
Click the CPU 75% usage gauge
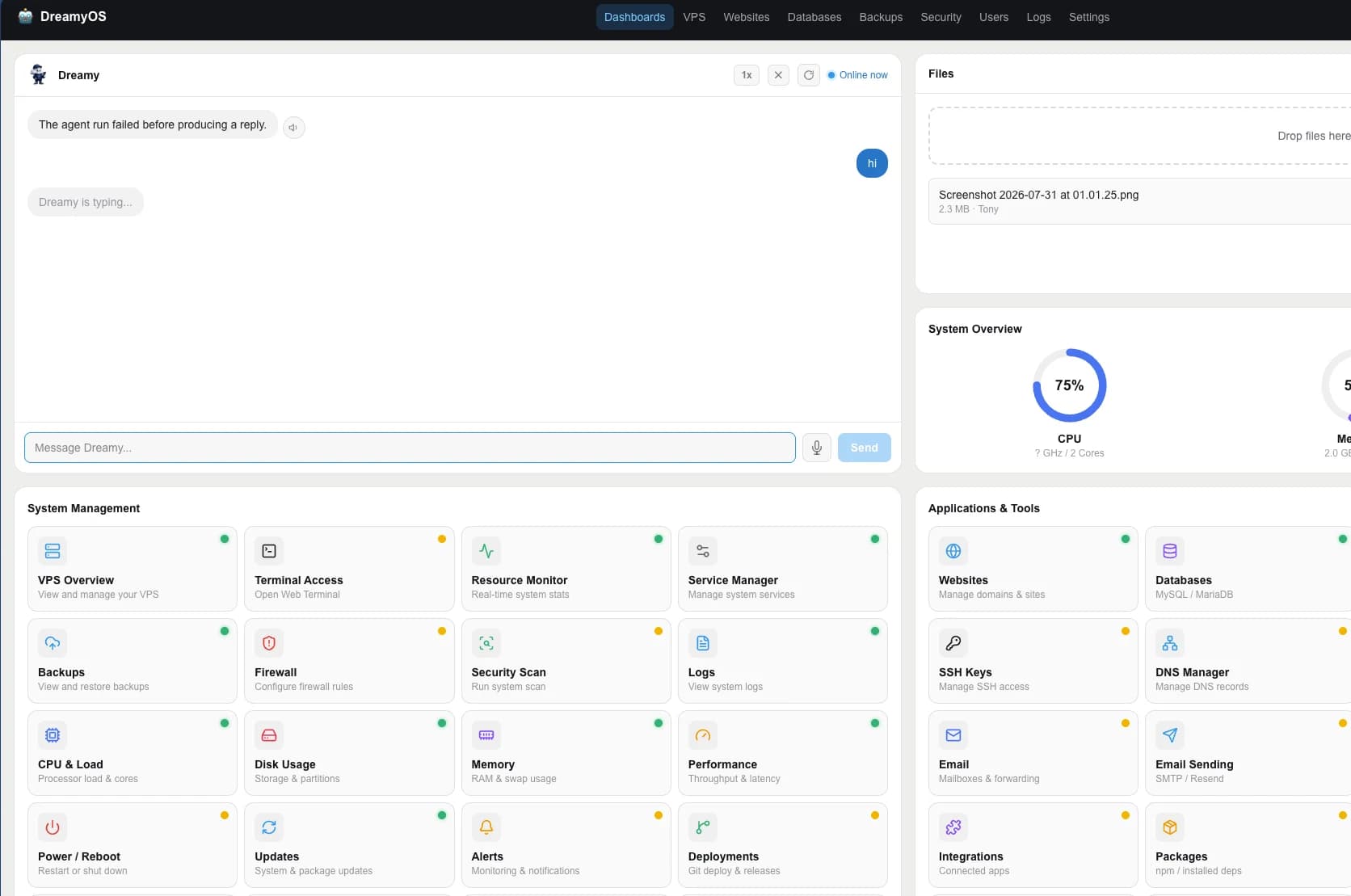1070,385
